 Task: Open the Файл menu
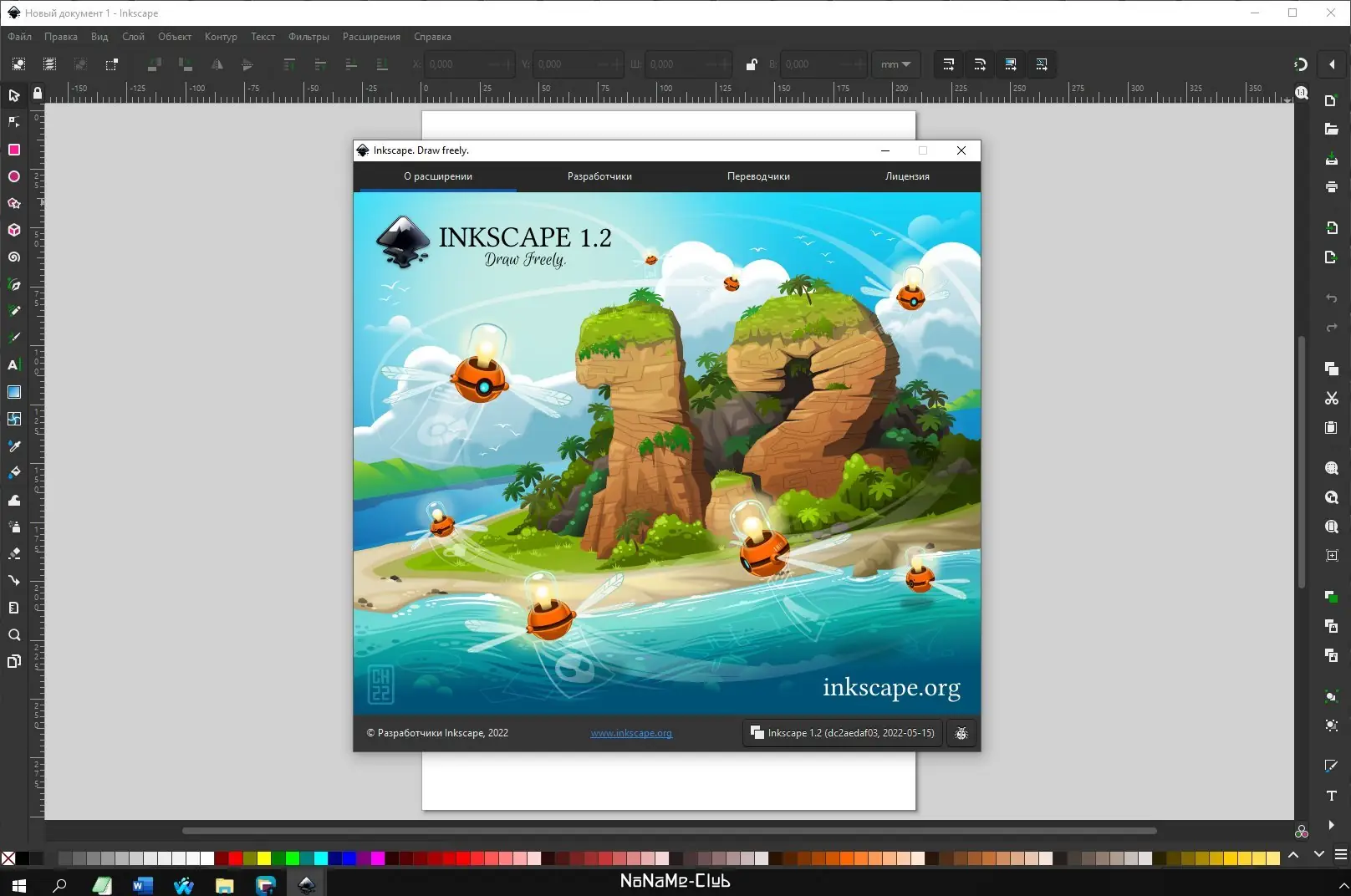20,37
